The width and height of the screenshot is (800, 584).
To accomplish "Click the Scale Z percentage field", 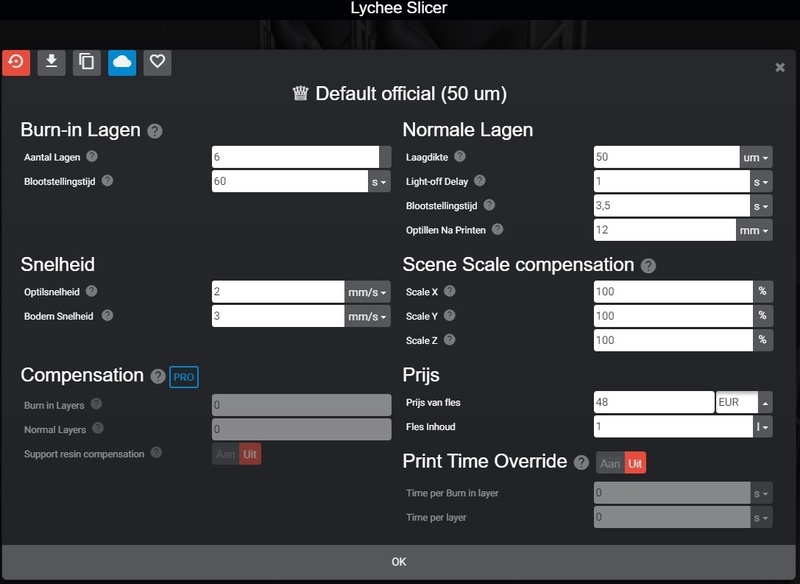I will (x=673, y=340).
